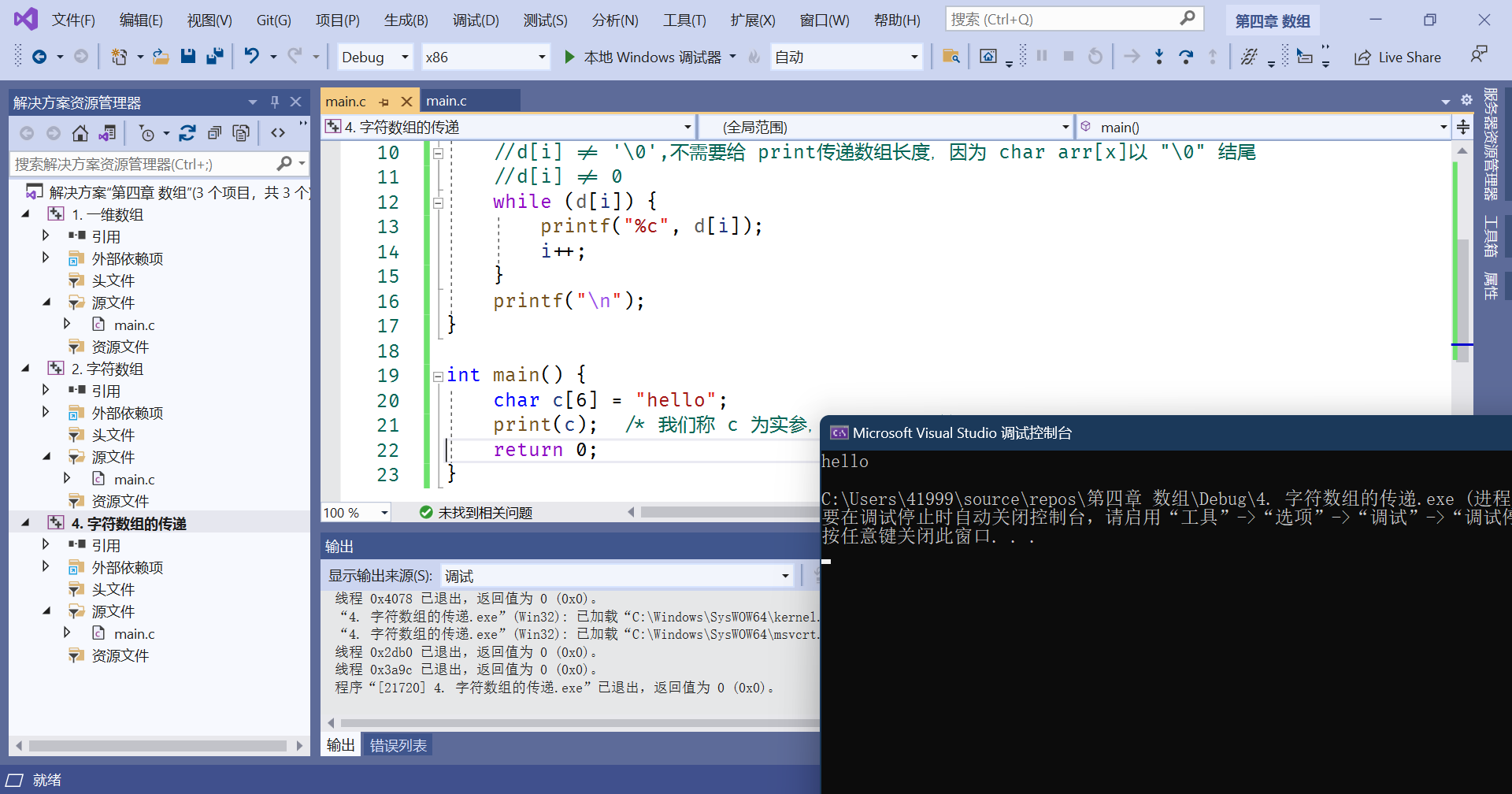Click the 未找到相关问题 status indicator

(x=476, y=513)
